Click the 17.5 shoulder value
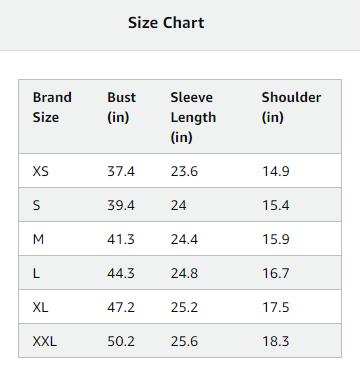Image resolution: width=360 pixels, height=374 pixels. [x=276, y=307]
